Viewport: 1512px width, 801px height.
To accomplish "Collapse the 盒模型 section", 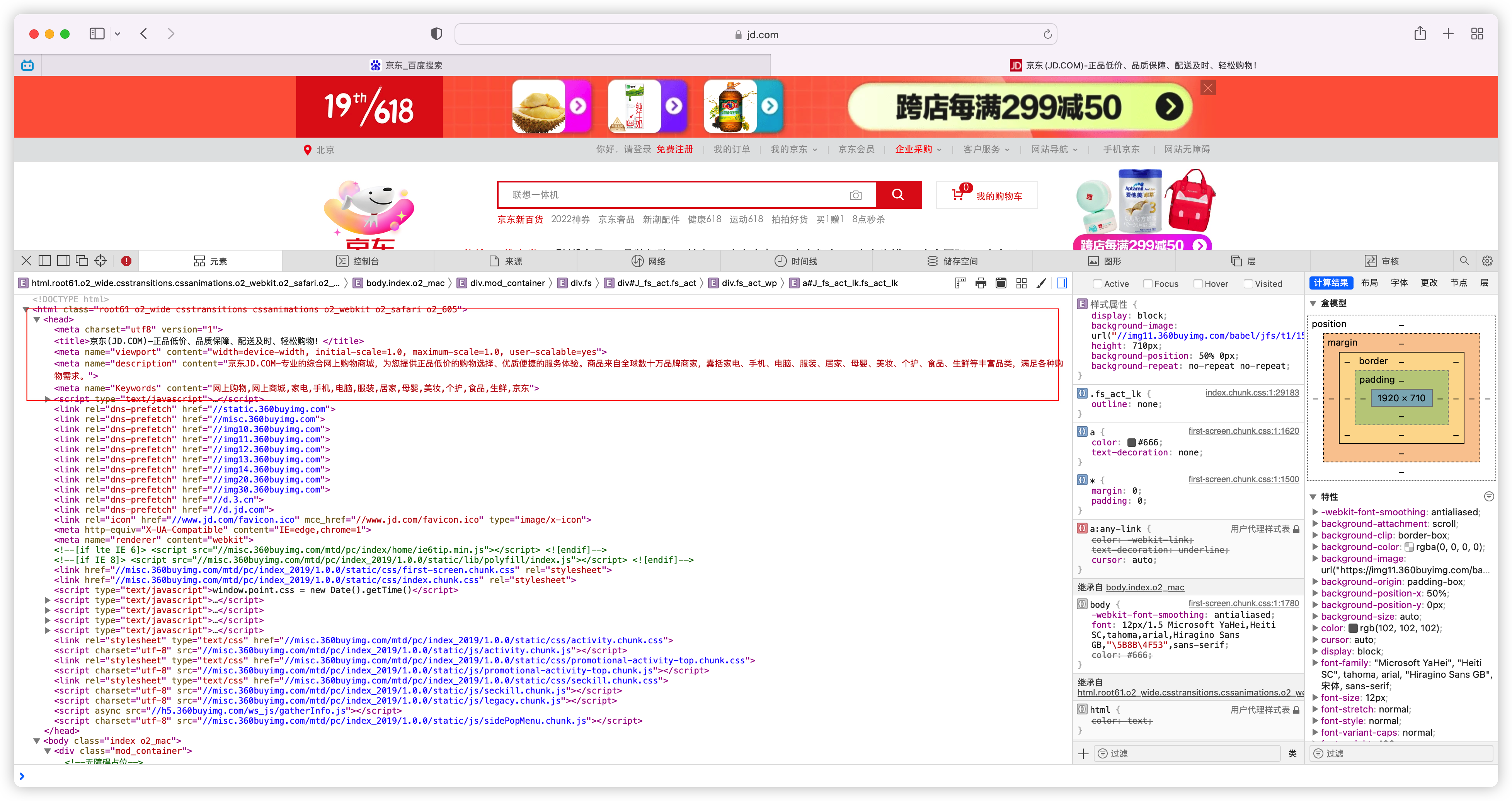I will coord(1313,303).
